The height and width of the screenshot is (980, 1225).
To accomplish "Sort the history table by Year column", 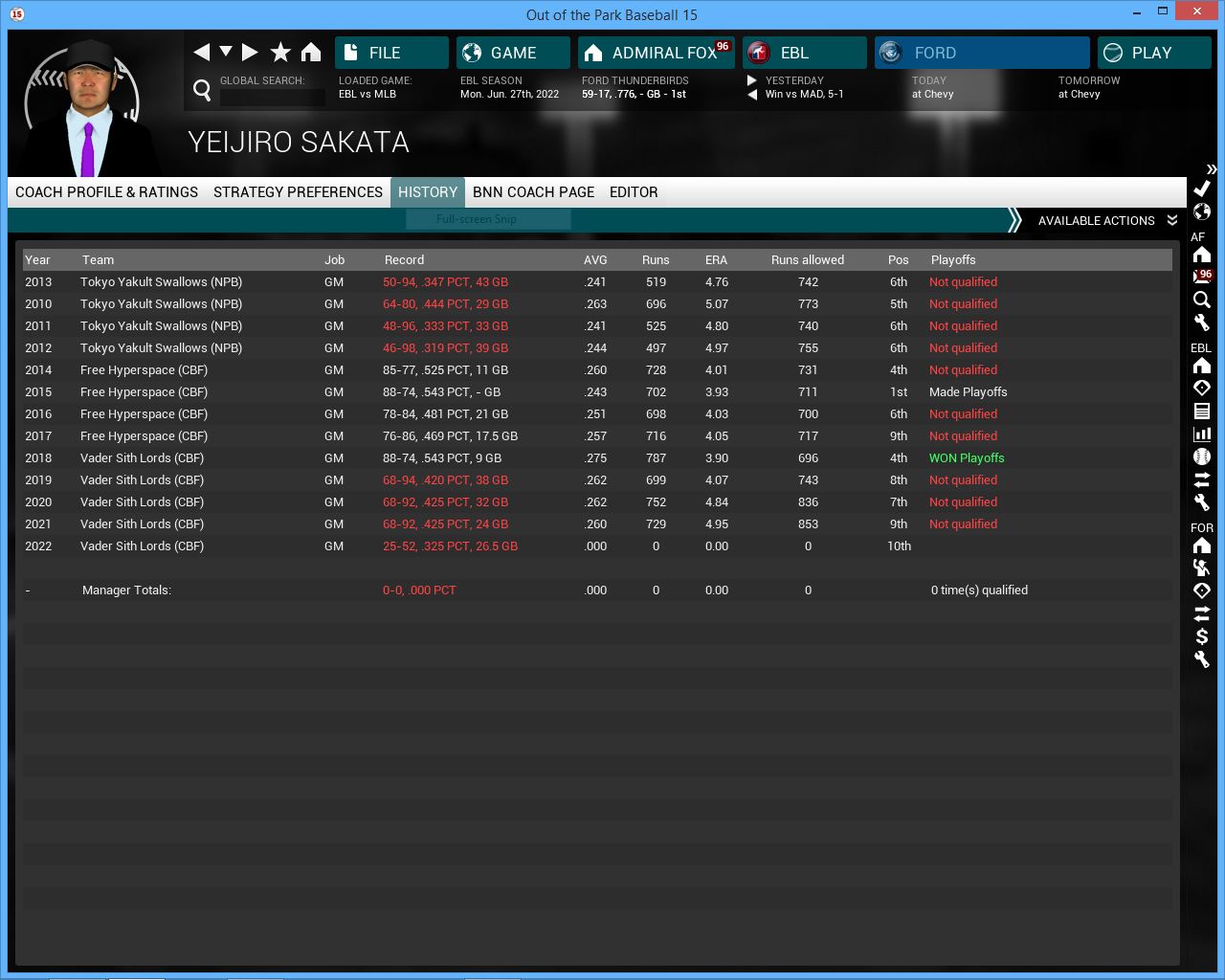I will tap(38, 260).
